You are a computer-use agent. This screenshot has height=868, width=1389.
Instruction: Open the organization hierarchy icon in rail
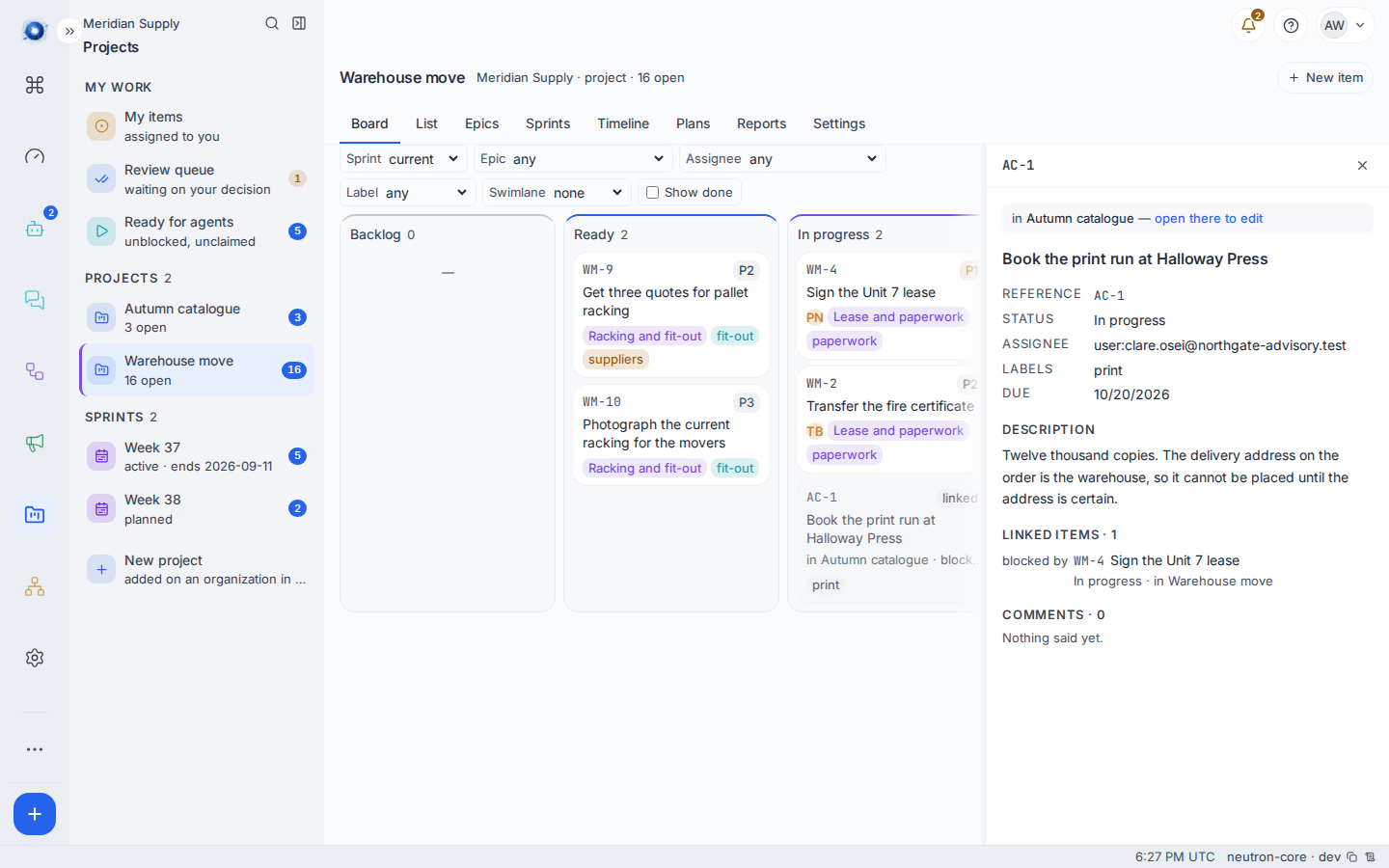pyautogui.click(x=35, y=586)
